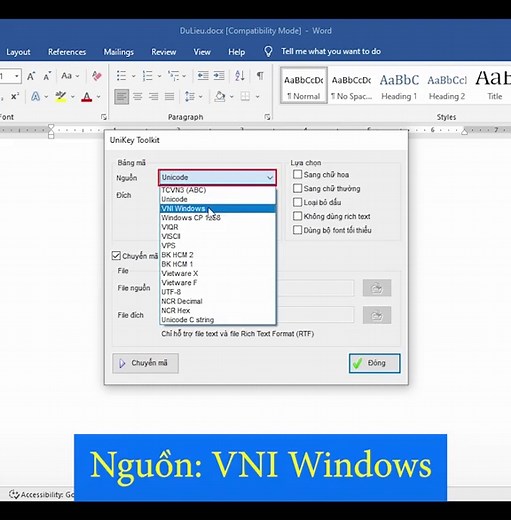
Task: Click the Đóng button
Action: pos(375,363)
